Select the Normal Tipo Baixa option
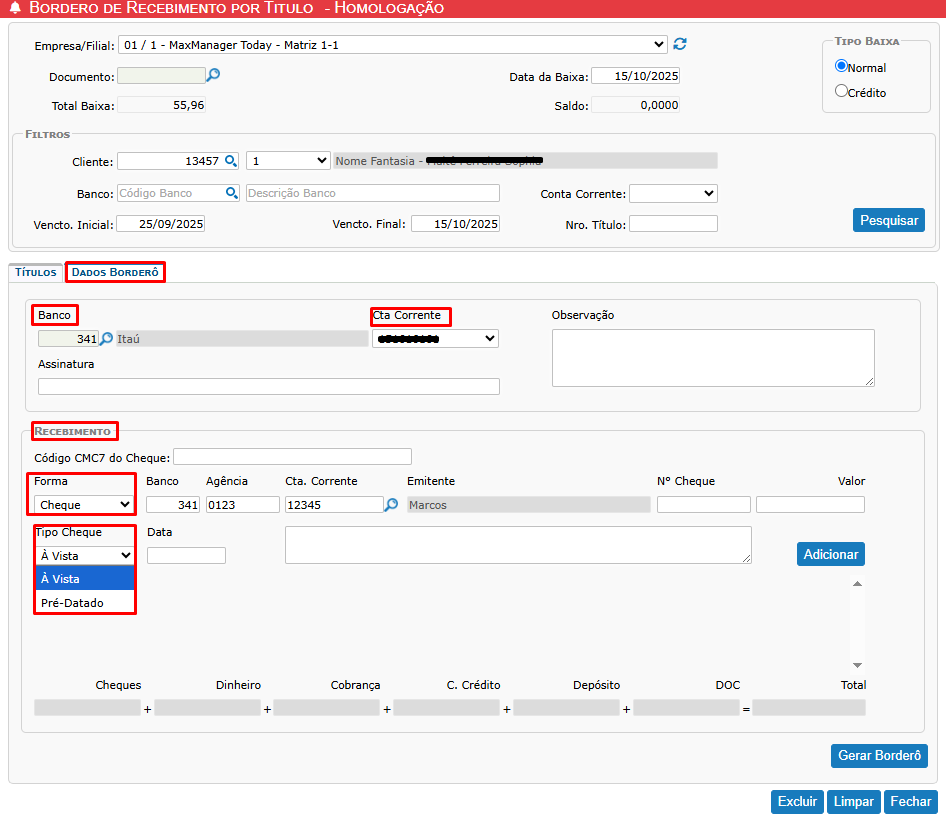 coord(841,66)
